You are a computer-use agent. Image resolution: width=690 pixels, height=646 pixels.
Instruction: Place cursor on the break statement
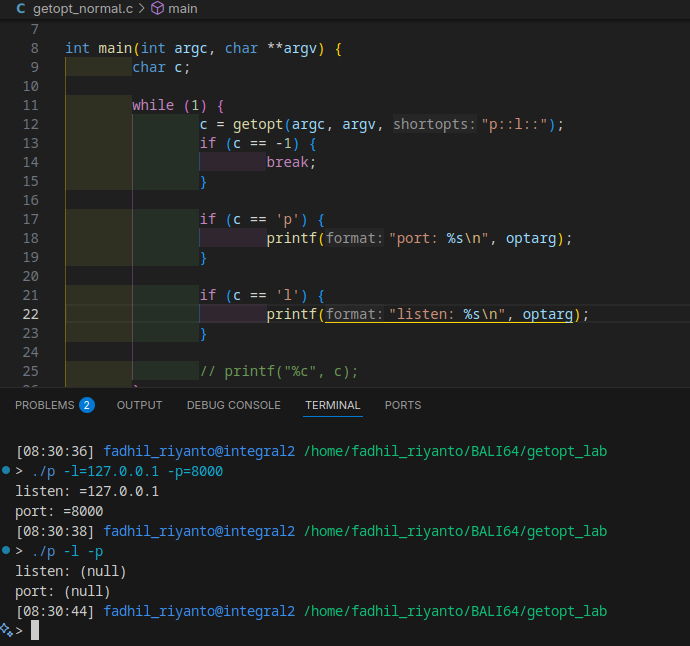290,162
